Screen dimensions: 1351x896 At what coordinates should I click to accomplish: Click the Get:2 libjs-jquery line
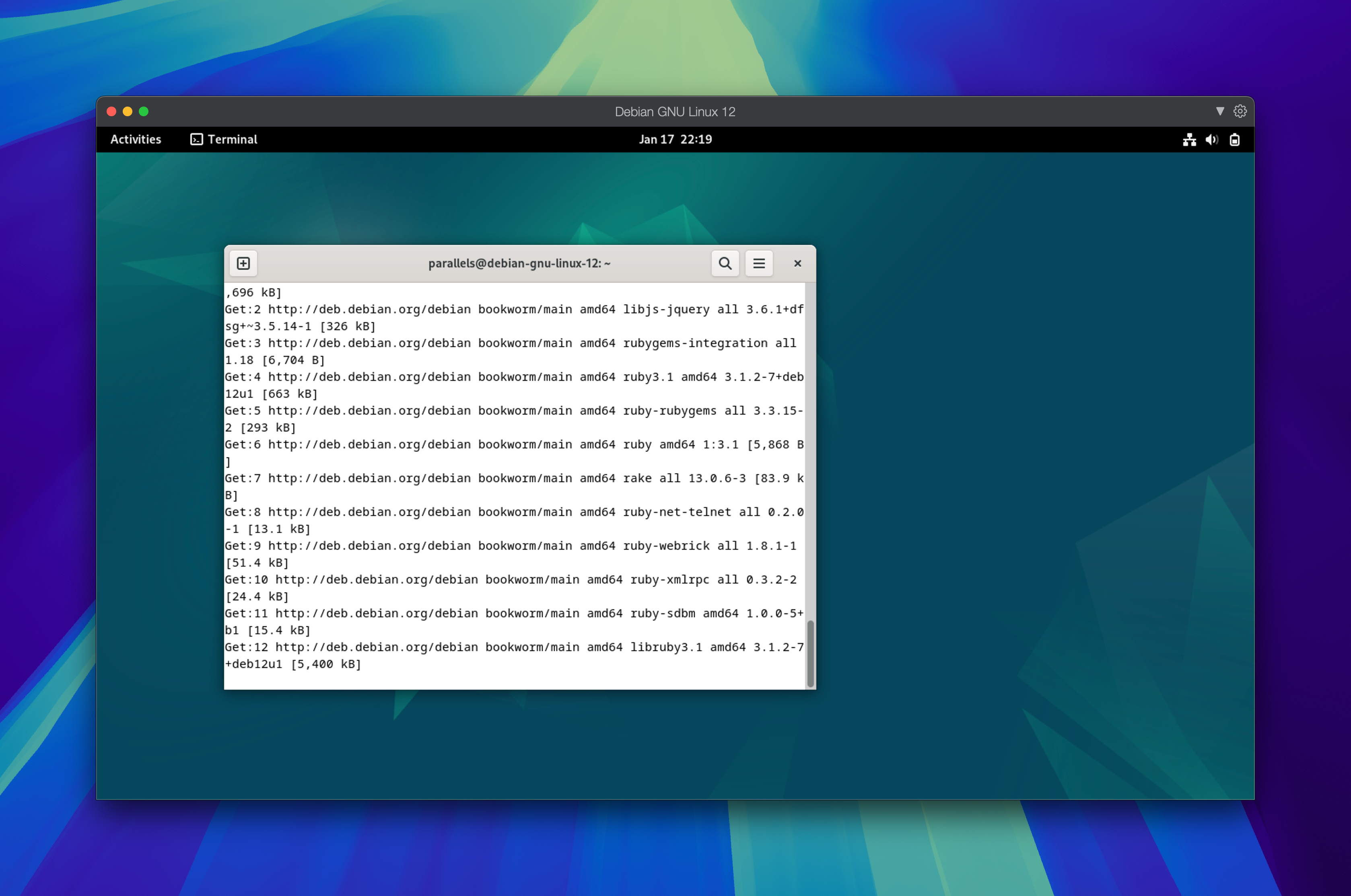(x=514, y=309)
